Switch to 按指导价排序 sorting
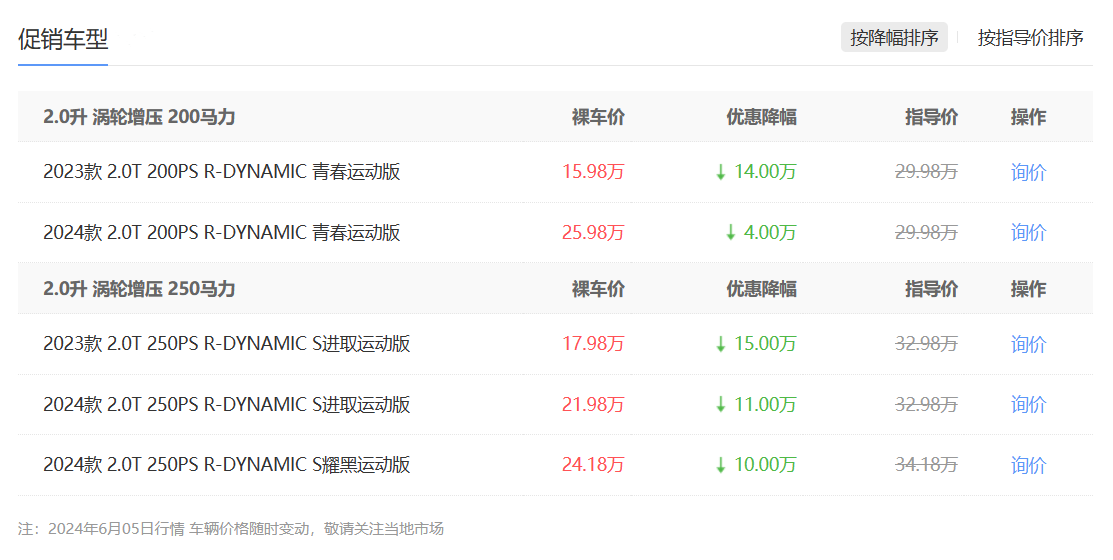Screen dimensions: 1113x560 [1030, 38]
